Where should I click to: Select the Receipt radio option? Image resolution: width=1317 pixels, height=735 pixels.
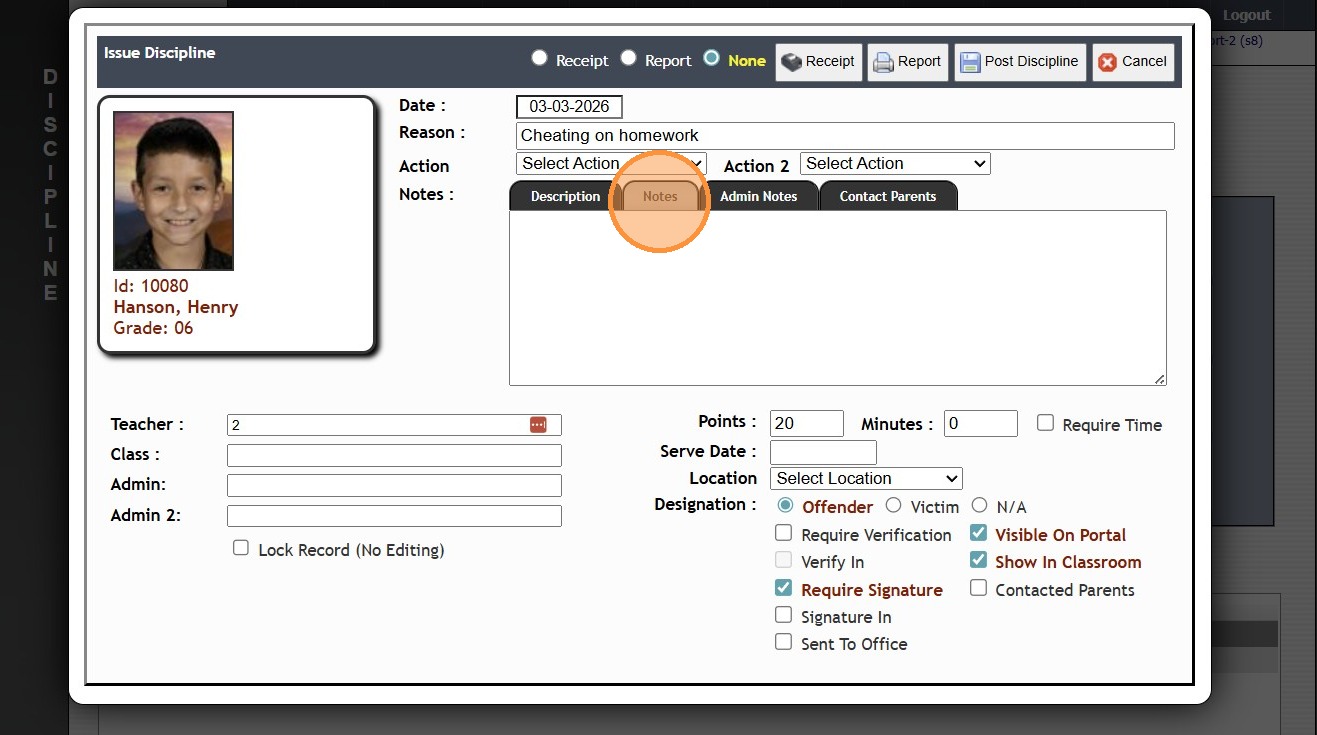[540, 58]
